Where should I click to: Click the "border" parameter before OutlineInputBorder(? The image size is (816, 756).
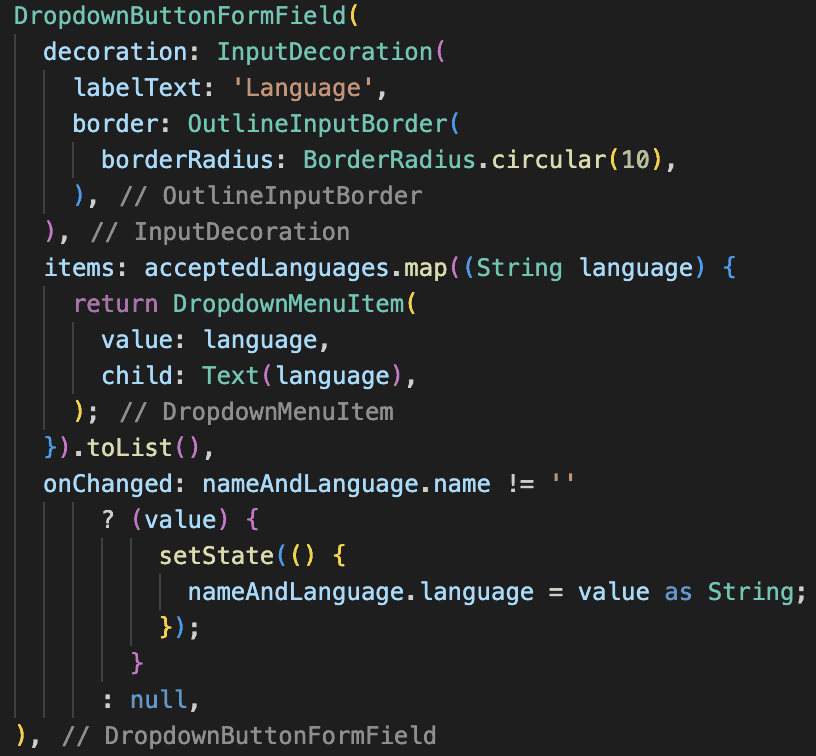point(116,123)
